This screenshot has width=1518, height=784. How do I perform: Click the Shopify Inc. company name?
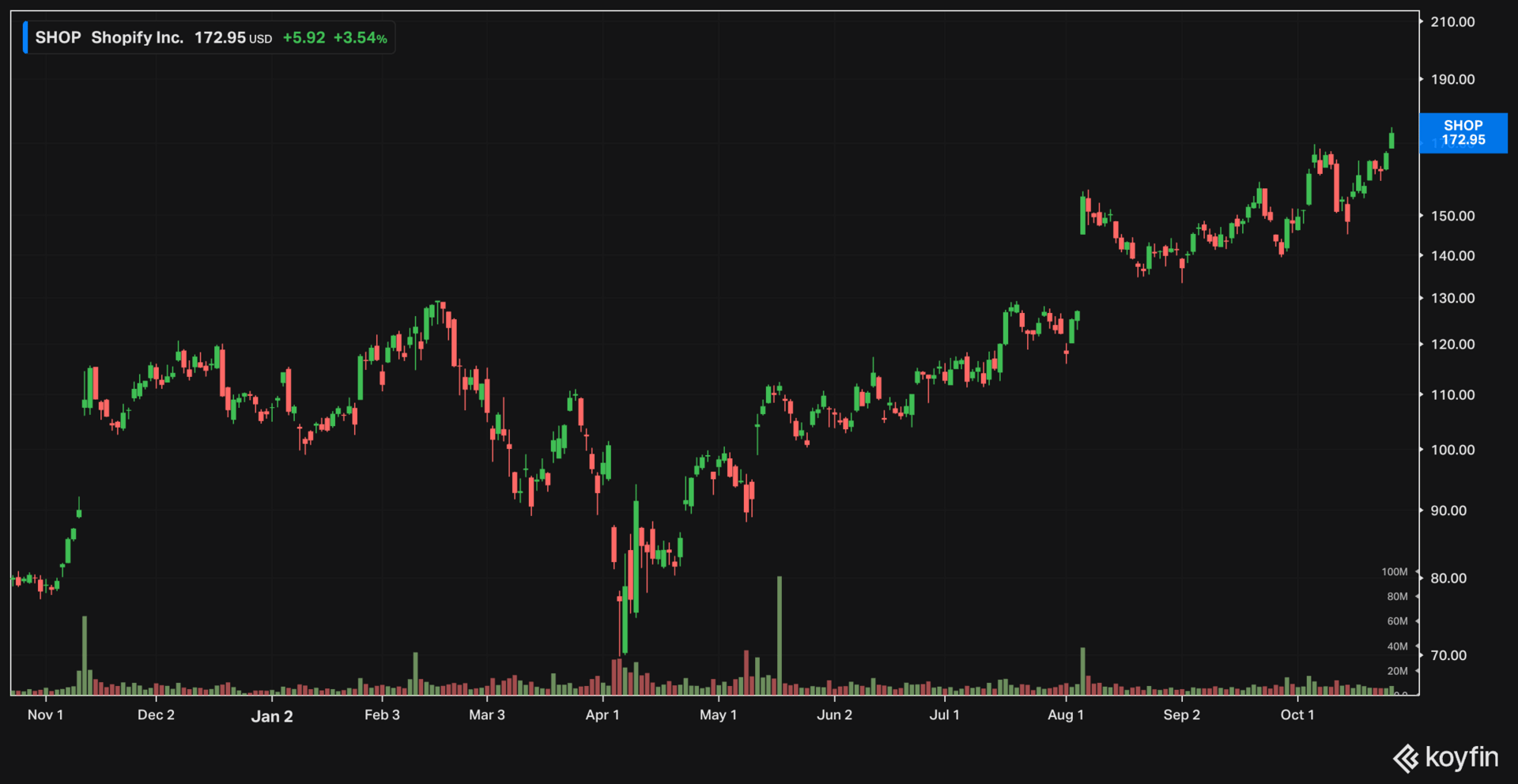point(137,38)
